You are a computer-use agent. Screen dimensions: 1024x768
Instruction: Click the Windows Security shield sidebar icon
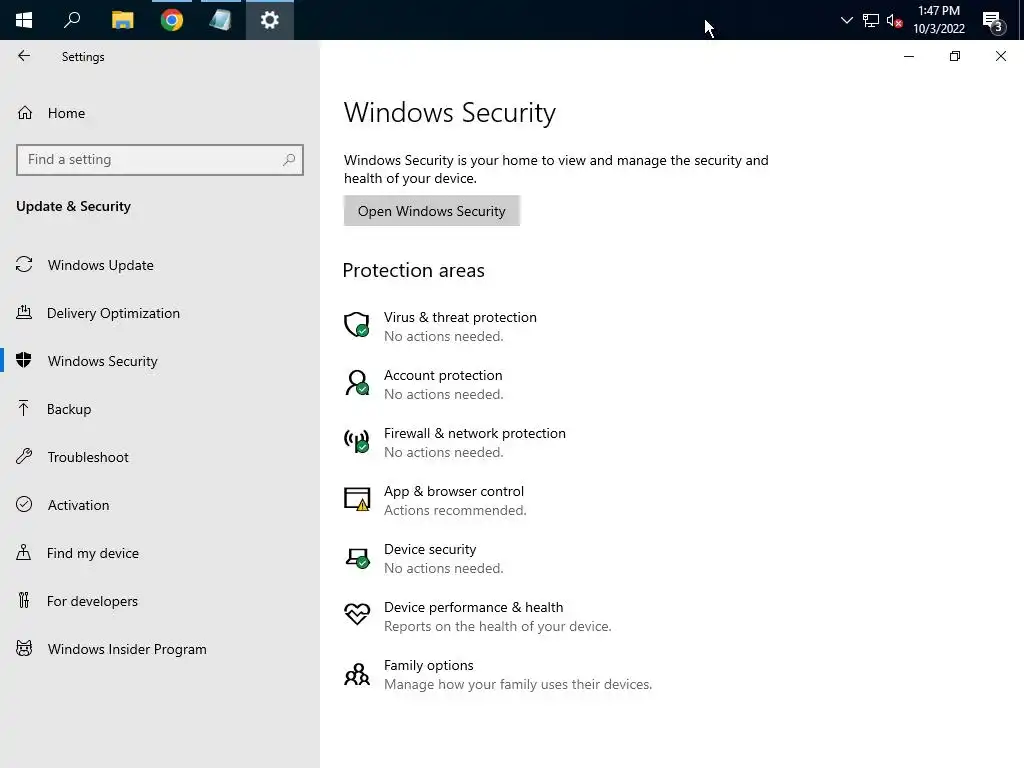[x=24, y=360]
